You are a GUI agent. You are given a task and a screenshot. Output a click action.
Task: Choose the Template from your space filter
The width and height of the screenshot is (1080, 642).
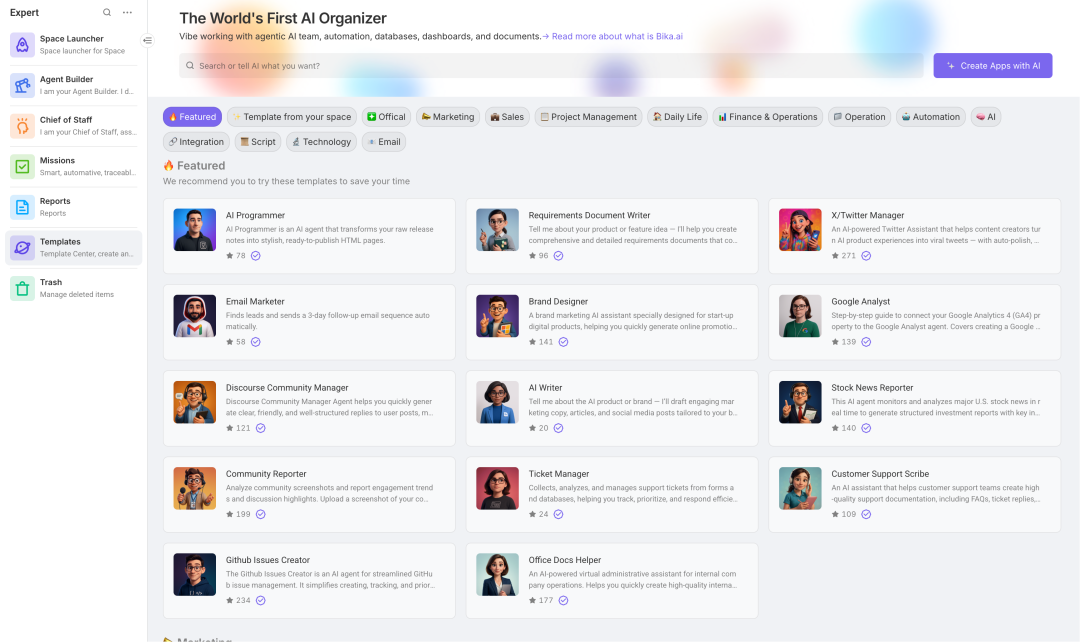click(x=292, y=117)
